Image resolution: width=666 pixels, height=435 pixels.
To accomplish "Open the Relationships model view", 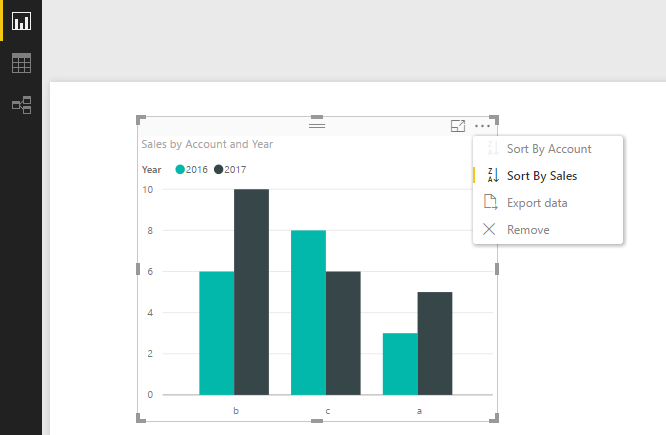I will click(21, 105).
